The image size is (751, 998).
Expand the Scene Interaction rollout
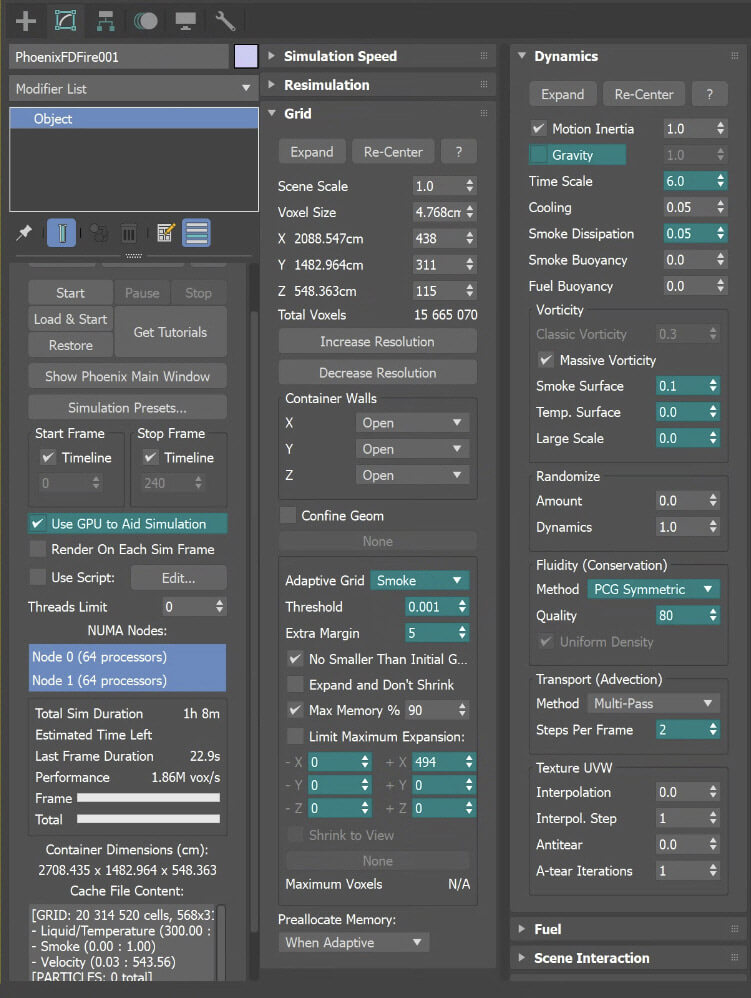click(x=522, y=957)
